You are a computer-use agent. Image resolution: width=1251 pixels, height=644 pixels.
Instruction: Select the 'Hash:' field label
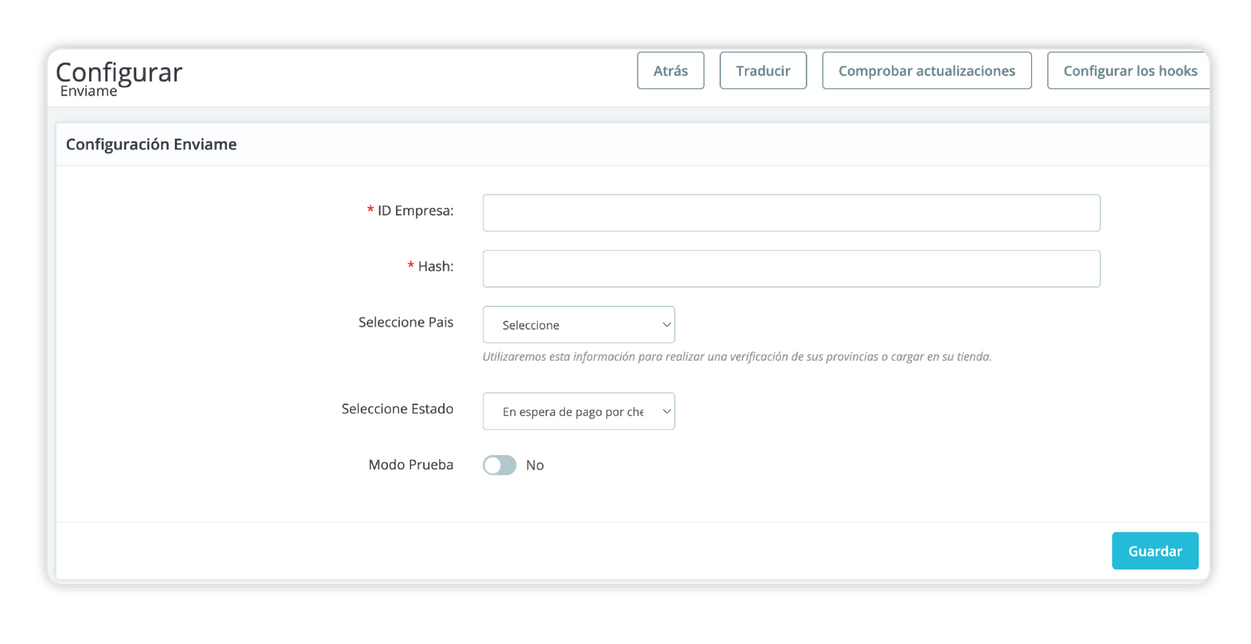pyautogui.click(x=435, y=267)
